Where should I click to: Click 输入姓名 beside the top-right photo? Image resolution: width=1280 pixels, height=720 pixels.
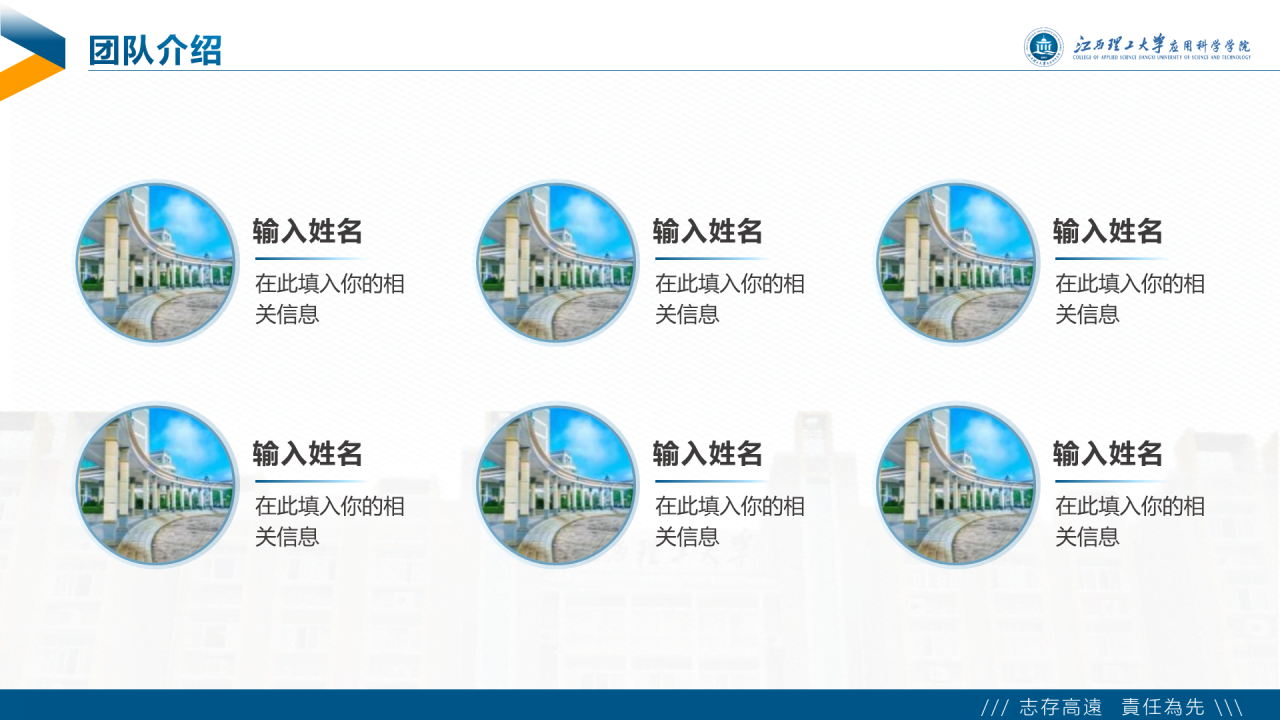[1108, 232]
